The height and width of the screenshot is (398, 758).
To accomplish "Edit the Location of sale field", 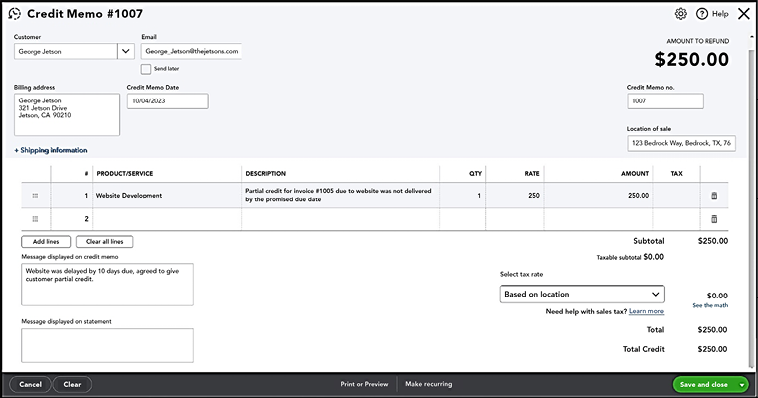I will pyautogui.click(x=681, y=143).
